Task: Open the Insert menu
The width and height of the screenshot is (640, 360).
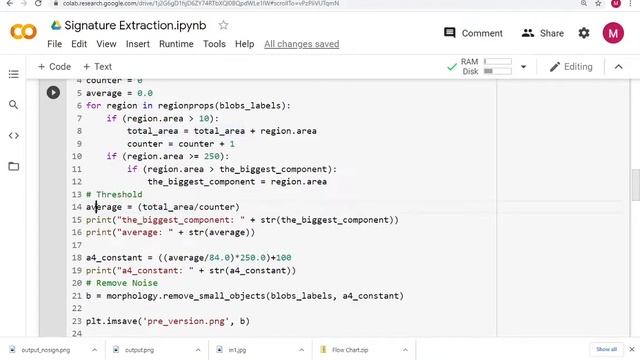Action: 138,44
